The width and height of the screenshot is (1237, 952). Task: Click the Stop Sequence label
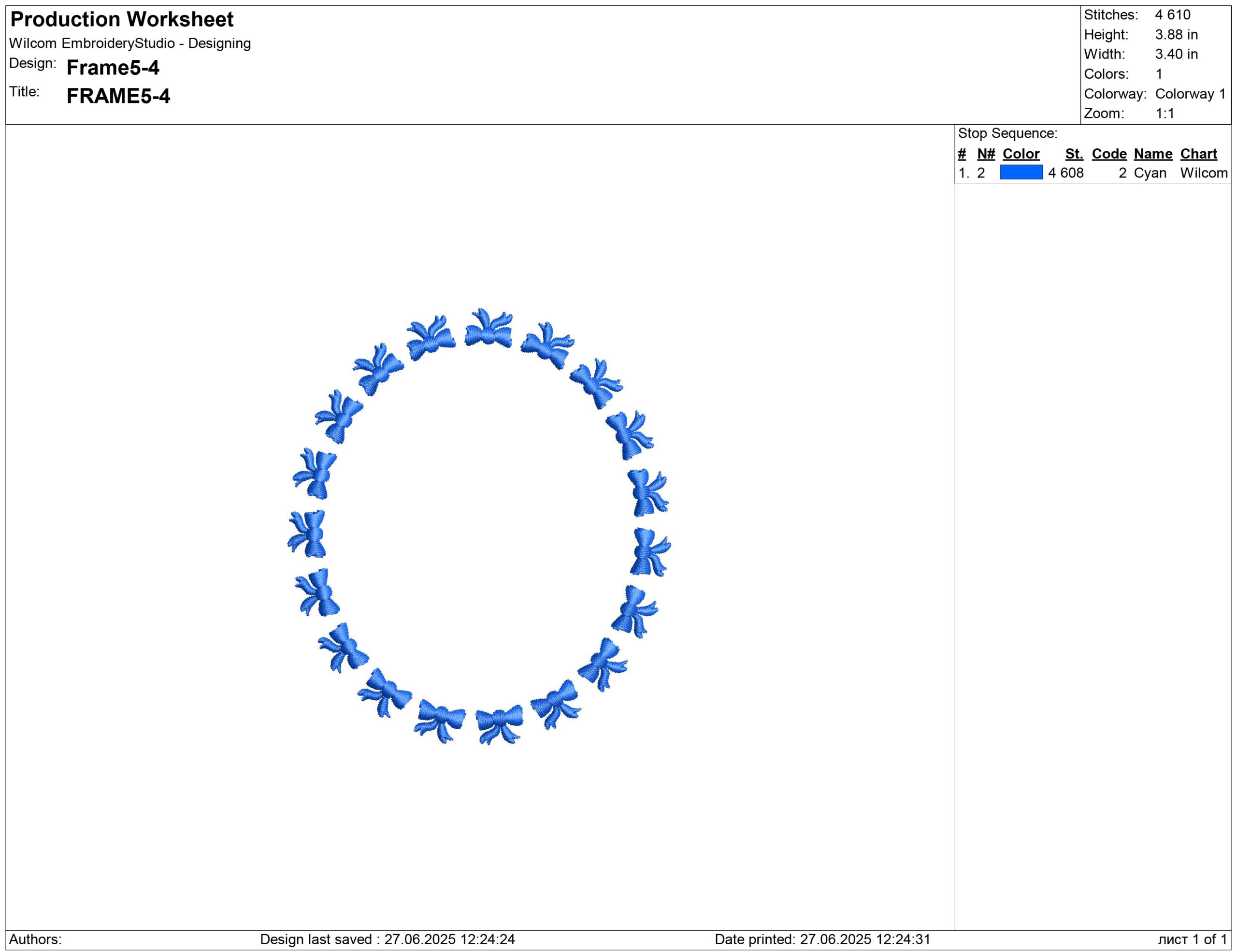pyautogui.click(x=1007, y=134)
